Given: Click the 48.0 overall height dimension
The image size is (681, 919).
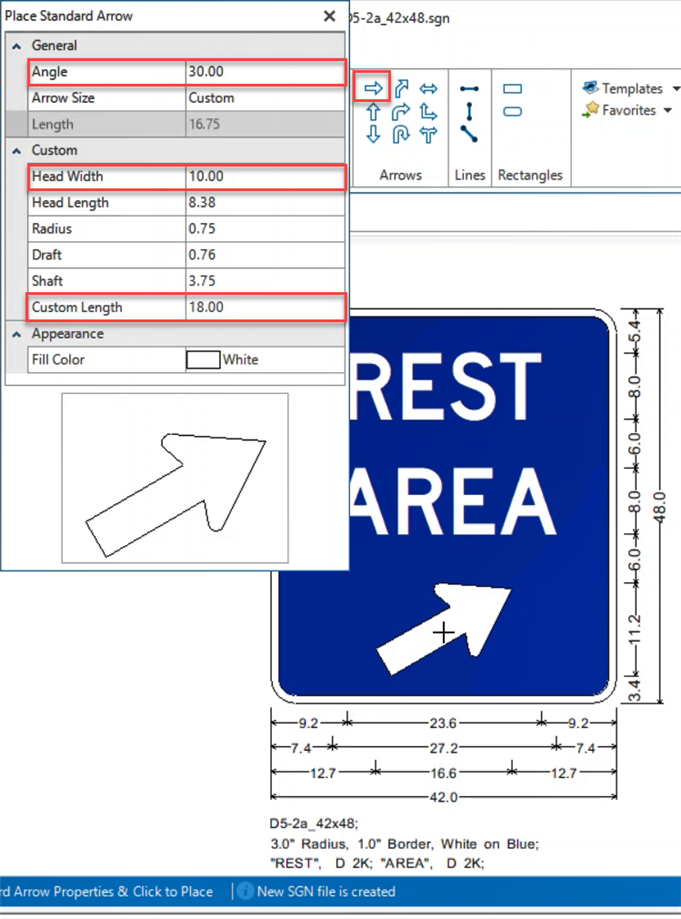Looking at the screenshot, I should click(659, 509).
